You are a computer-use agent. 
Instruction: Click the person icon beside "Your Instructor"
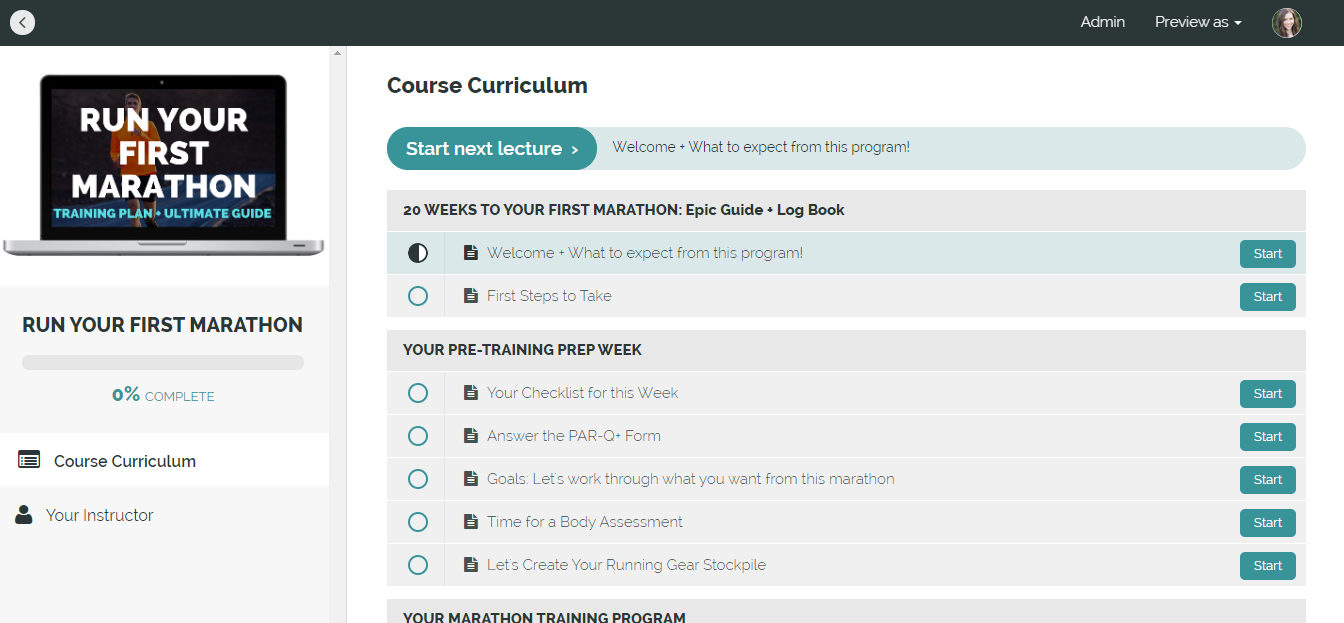click(x=22, y=514)
